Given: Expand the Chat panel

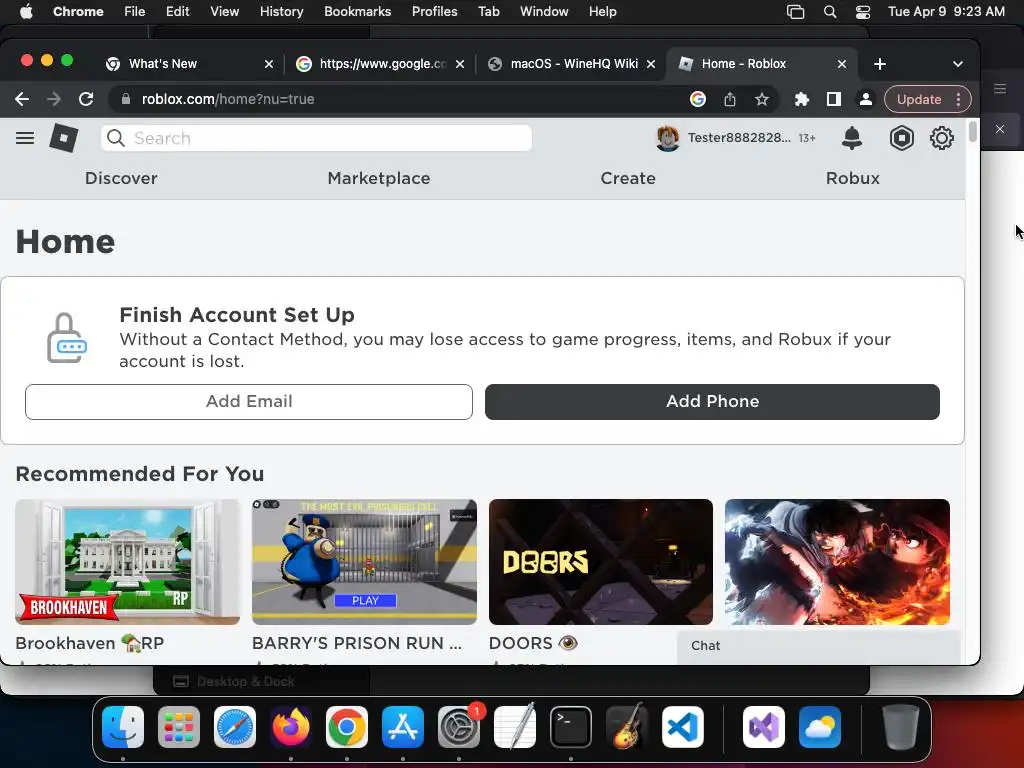Looking at the screenshot, I should (819, 646).
